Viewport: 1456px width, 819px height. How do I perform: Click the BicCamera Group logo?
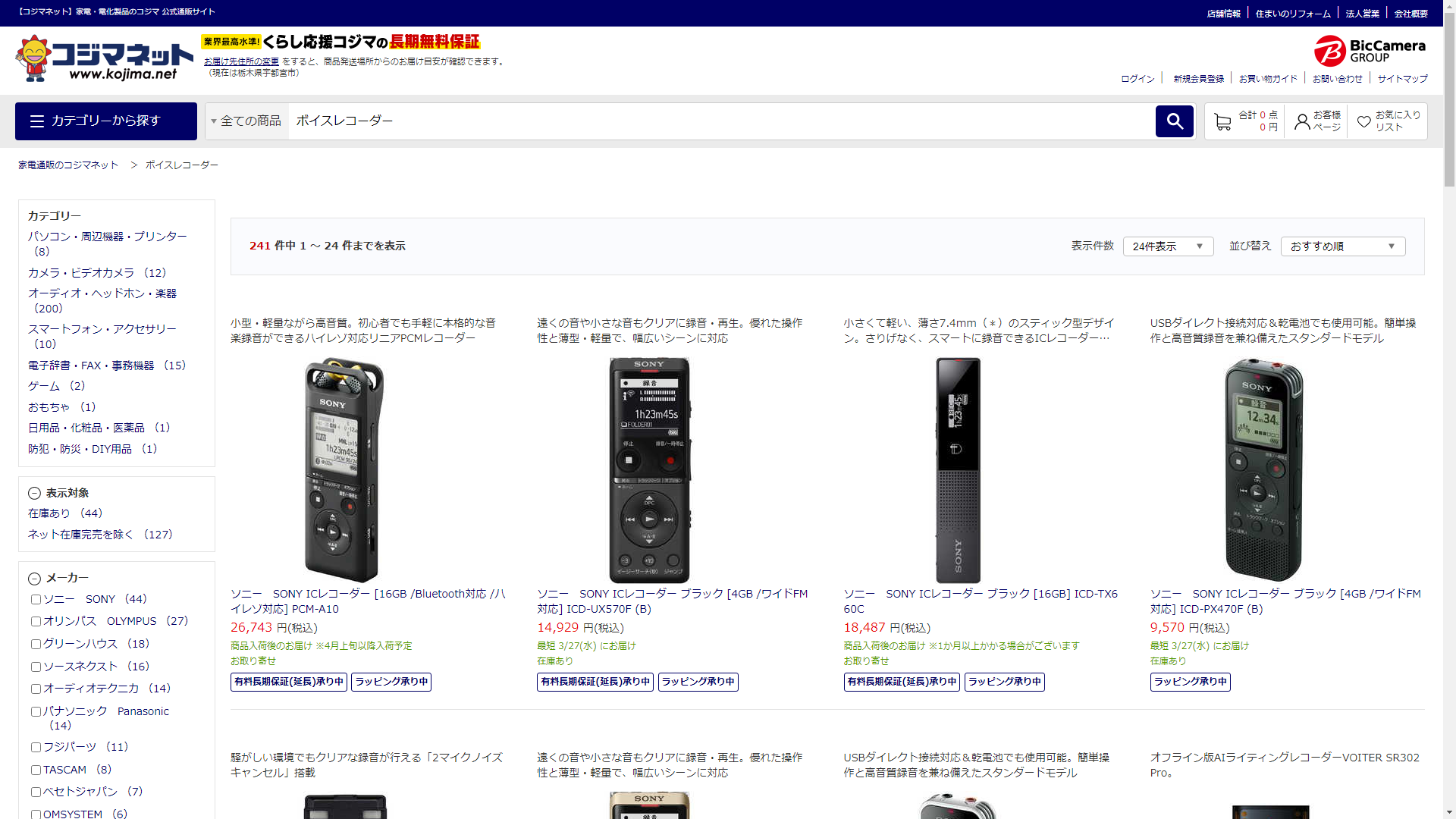point(1370,51)
